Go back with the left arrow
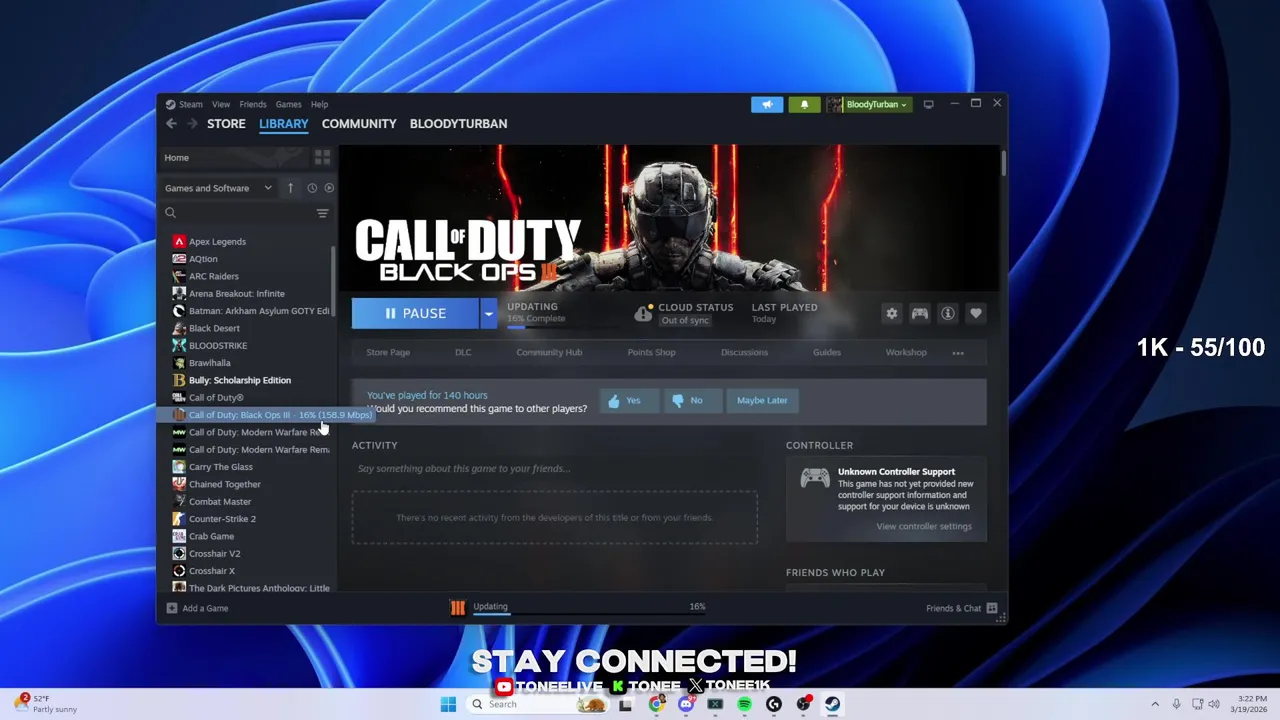 [171, 124]
